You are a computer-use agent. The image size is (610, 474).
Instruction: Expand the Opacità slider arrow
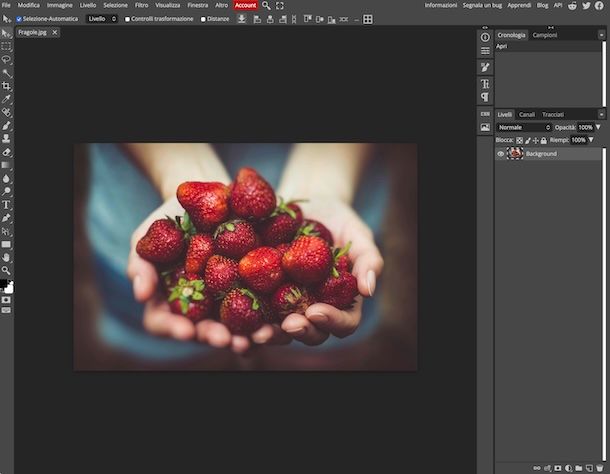pos(598,127)
